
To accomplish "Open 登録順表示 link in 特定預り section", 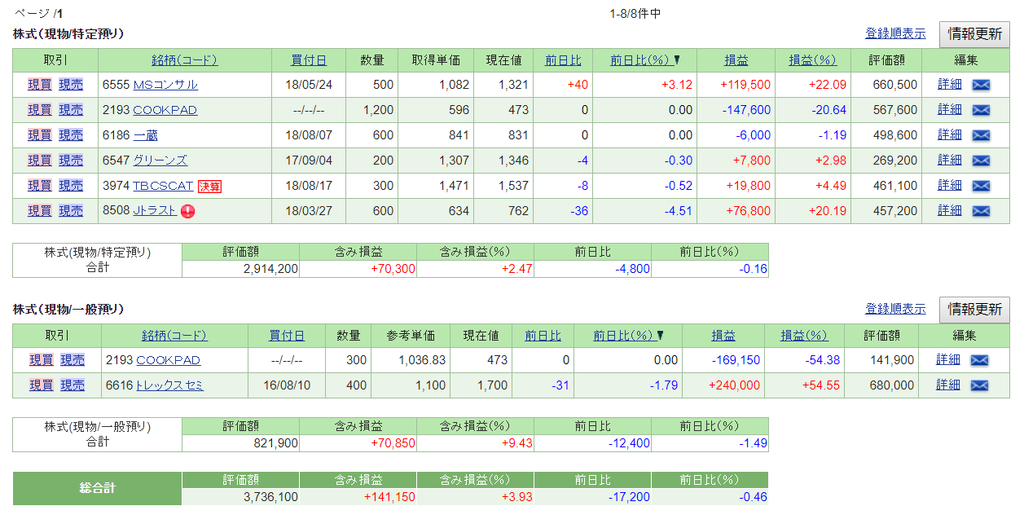I will 895,33.
